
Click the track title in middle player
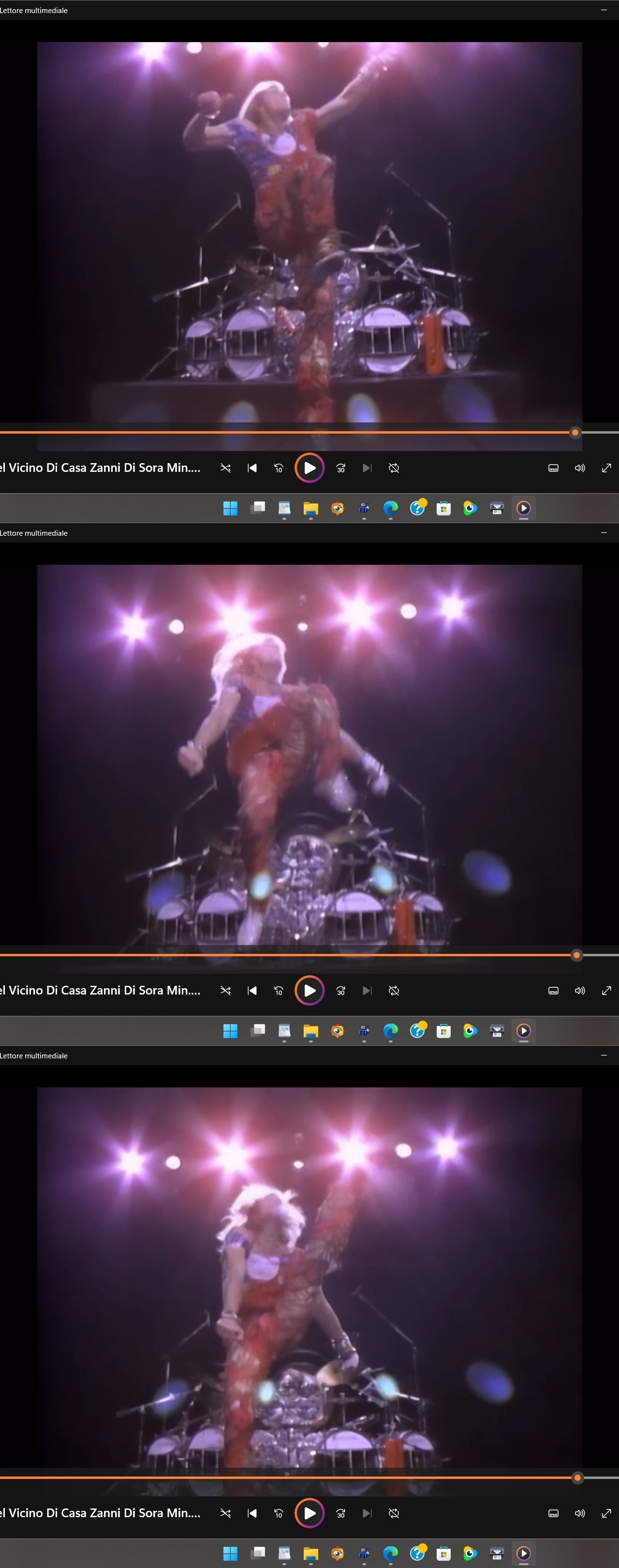coord(100,990)
